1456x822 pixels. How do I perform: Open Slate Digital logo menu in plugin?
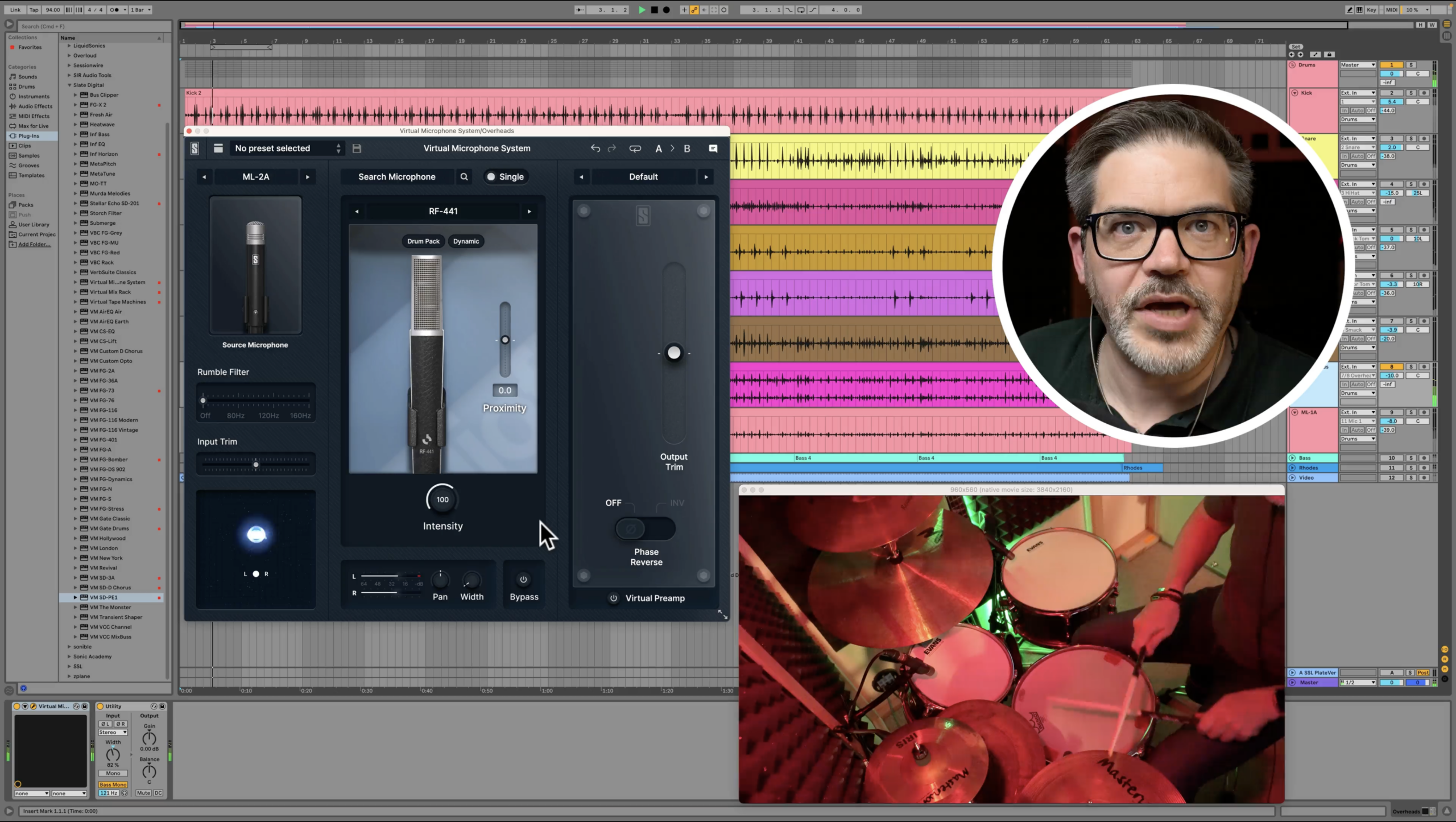pos(195,148)
